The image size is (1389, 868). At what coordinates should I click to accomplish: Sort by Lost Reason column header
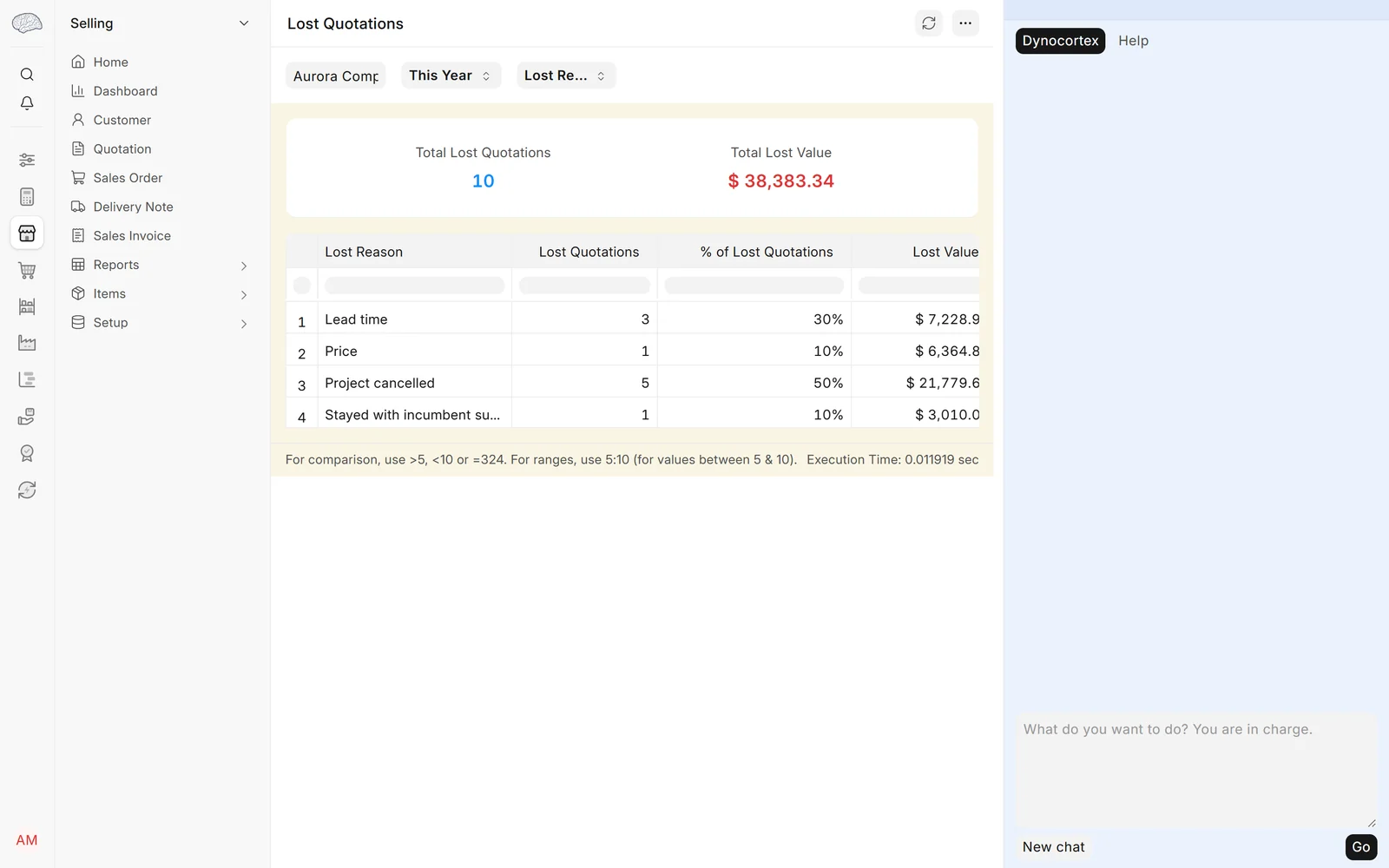pyautogui.click(x=364, y=252)
